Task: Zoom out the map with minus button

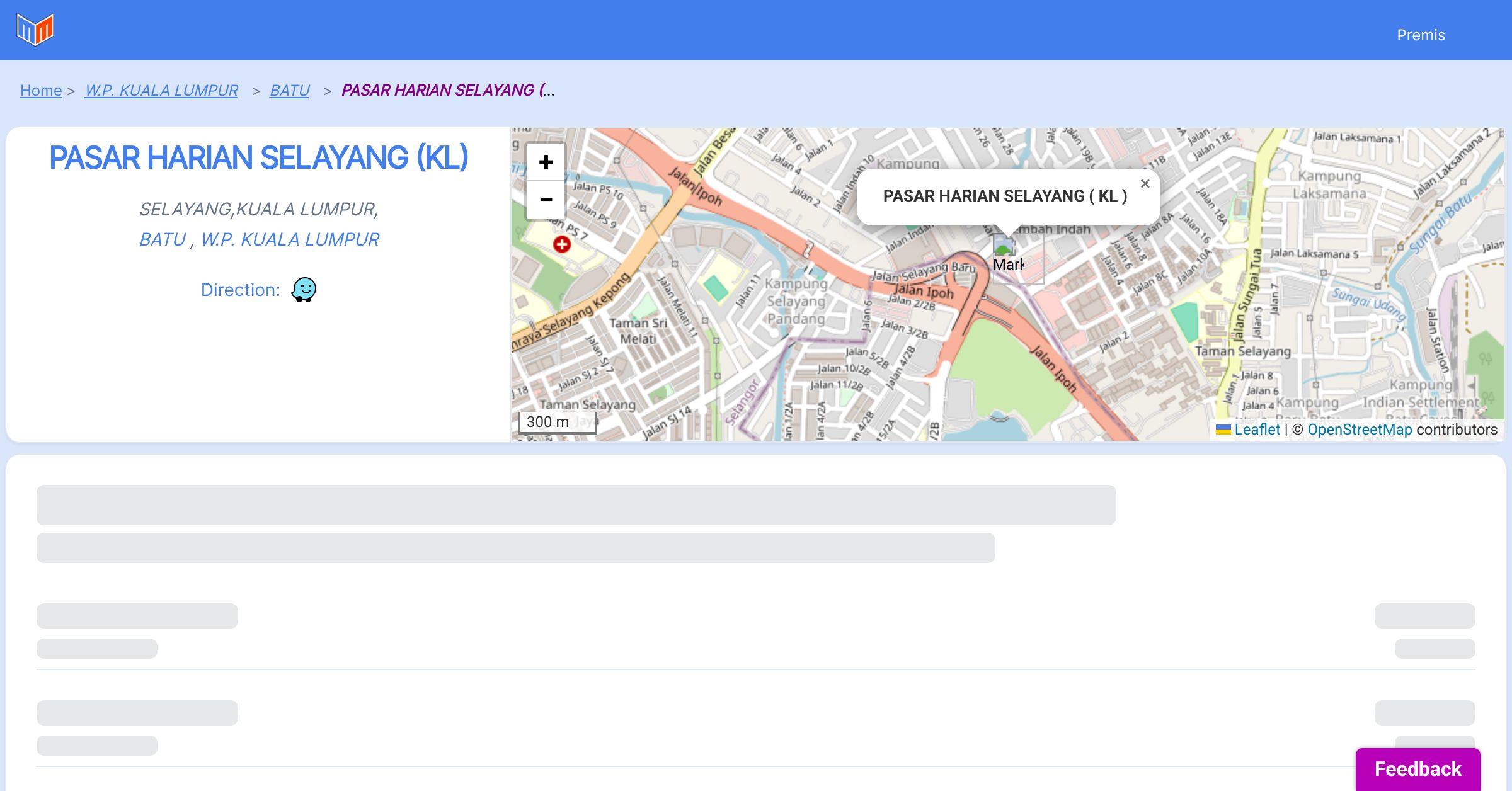Action: click(546, 200)
